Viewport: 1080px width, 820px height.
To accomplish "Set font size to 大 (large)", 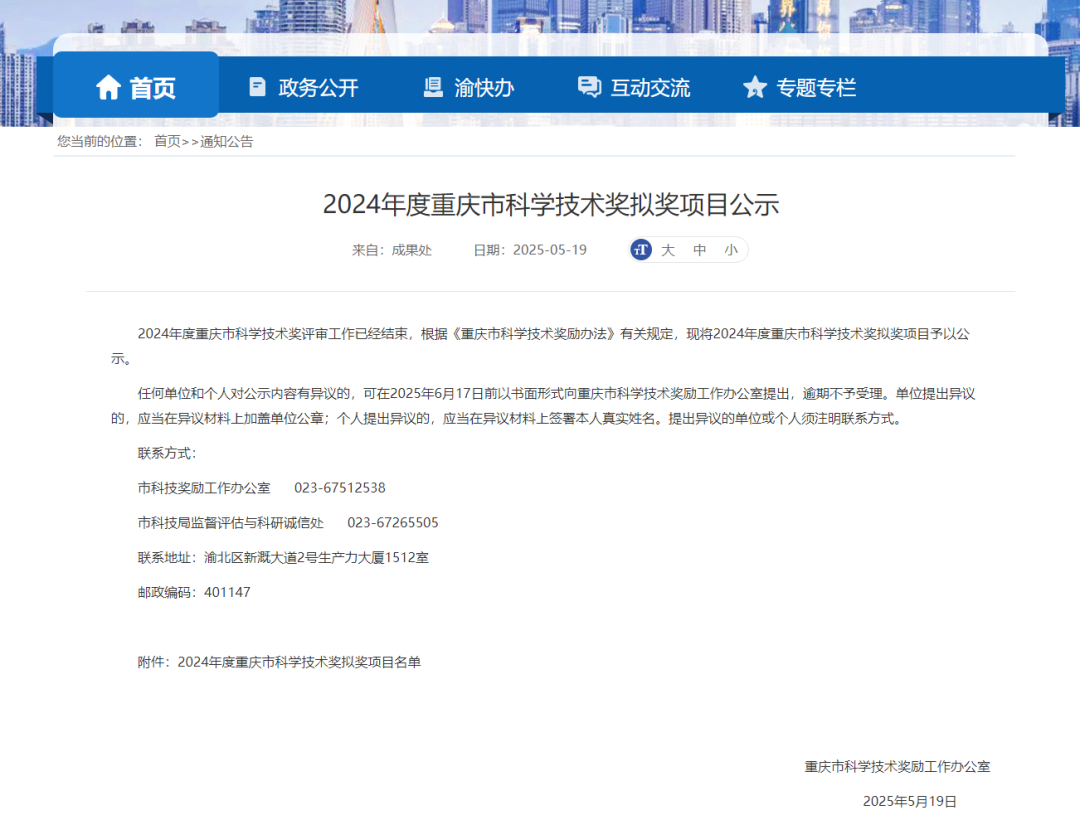I will tap(668, 250).
